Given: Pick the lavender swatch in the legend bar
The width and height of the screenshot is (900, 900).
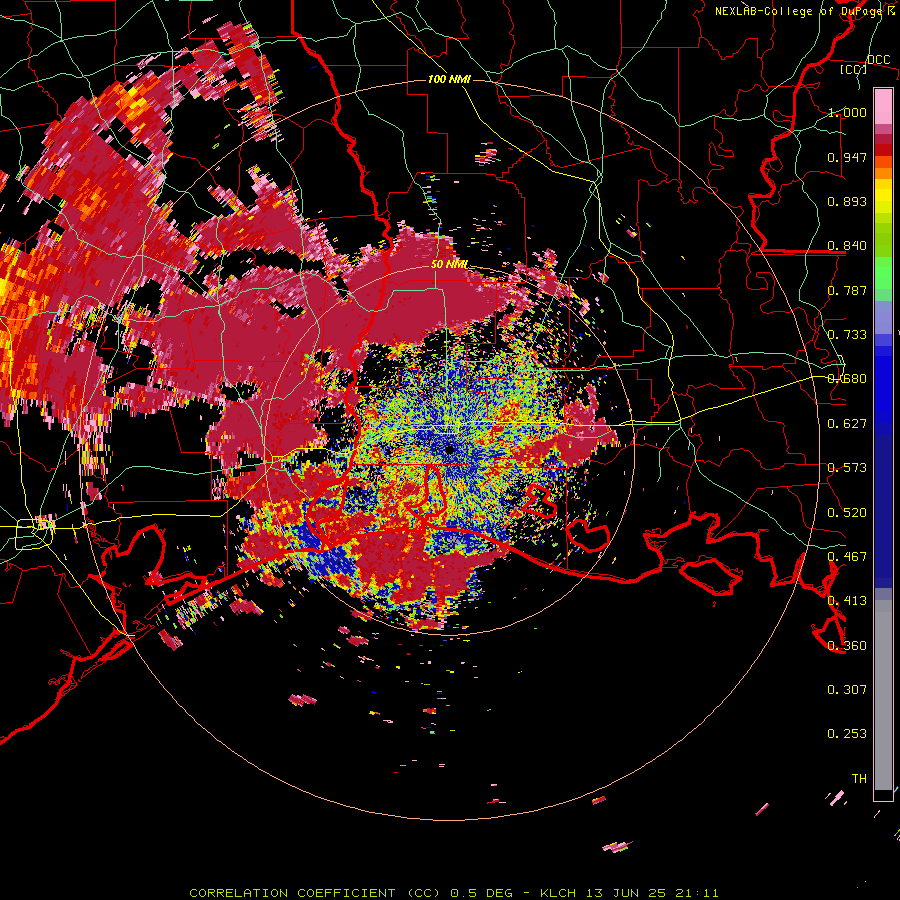Looking at the screenshot, I should 883,317.
